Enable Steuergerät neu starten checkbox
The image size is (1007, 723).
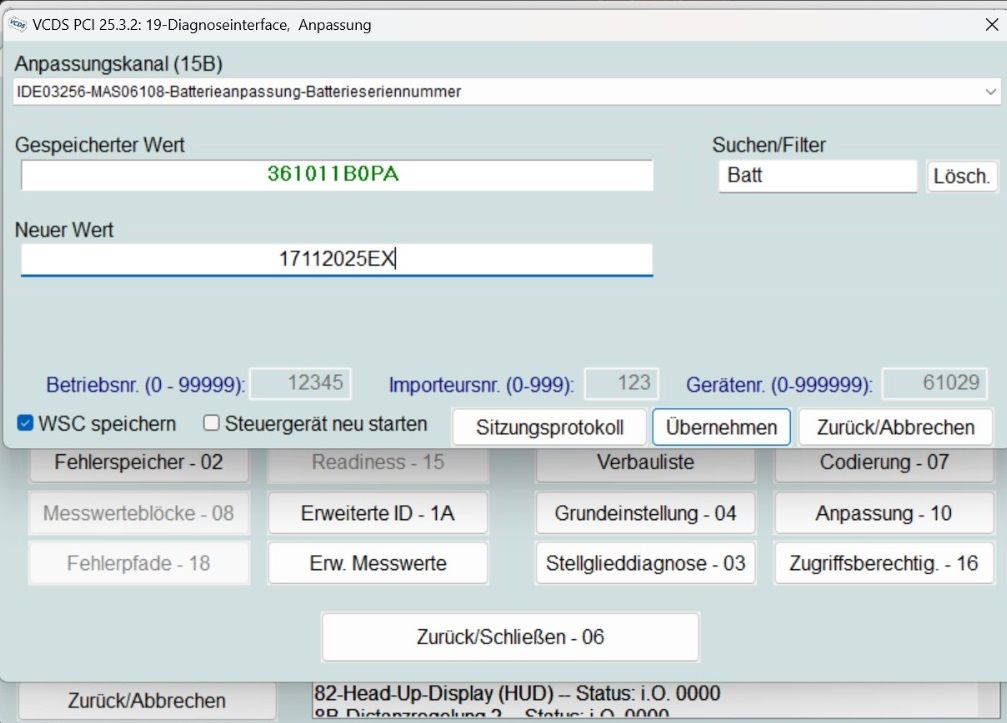[211, 423]
